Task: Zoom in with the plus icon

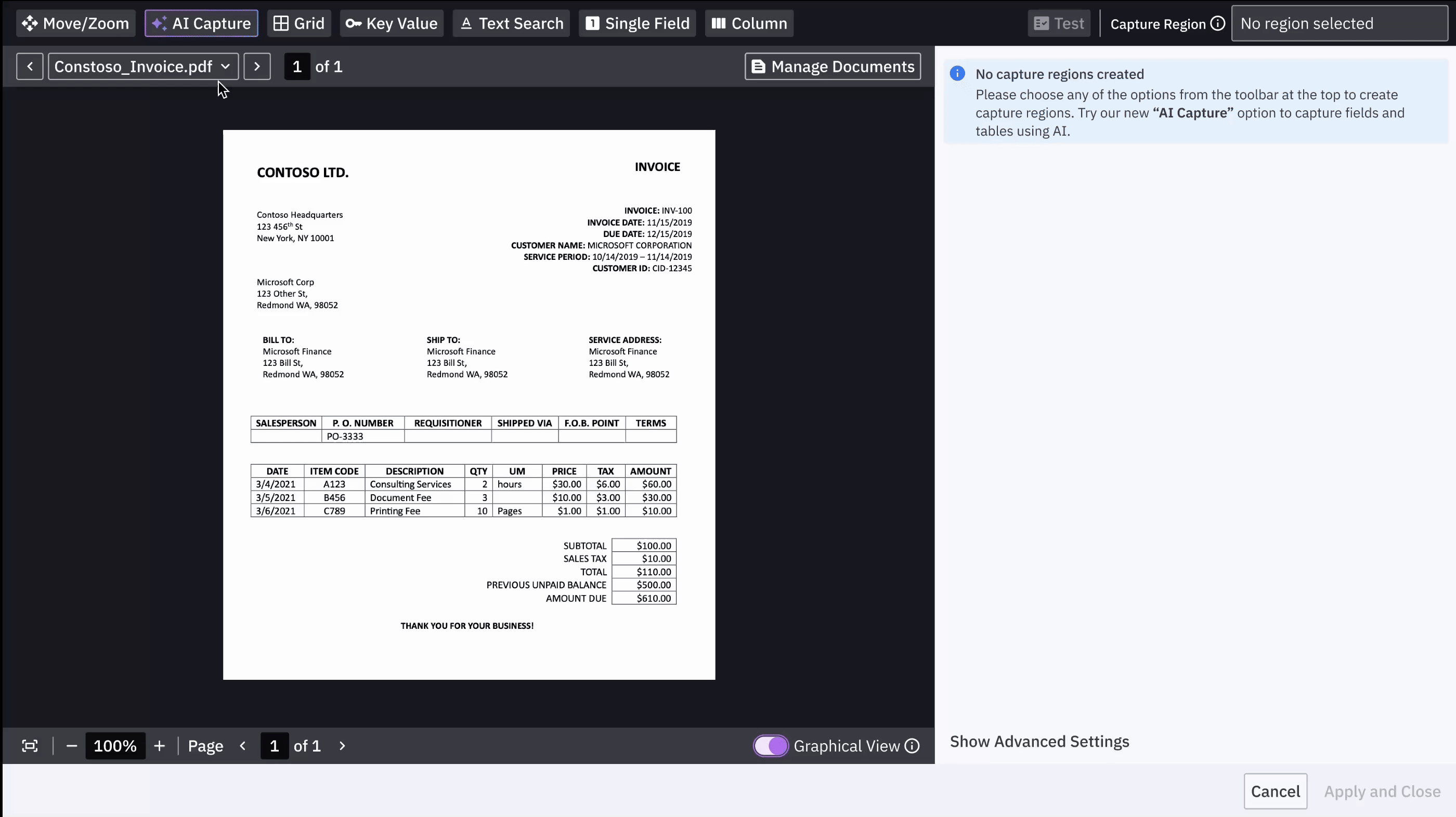Action: click(x=160, y=746)
